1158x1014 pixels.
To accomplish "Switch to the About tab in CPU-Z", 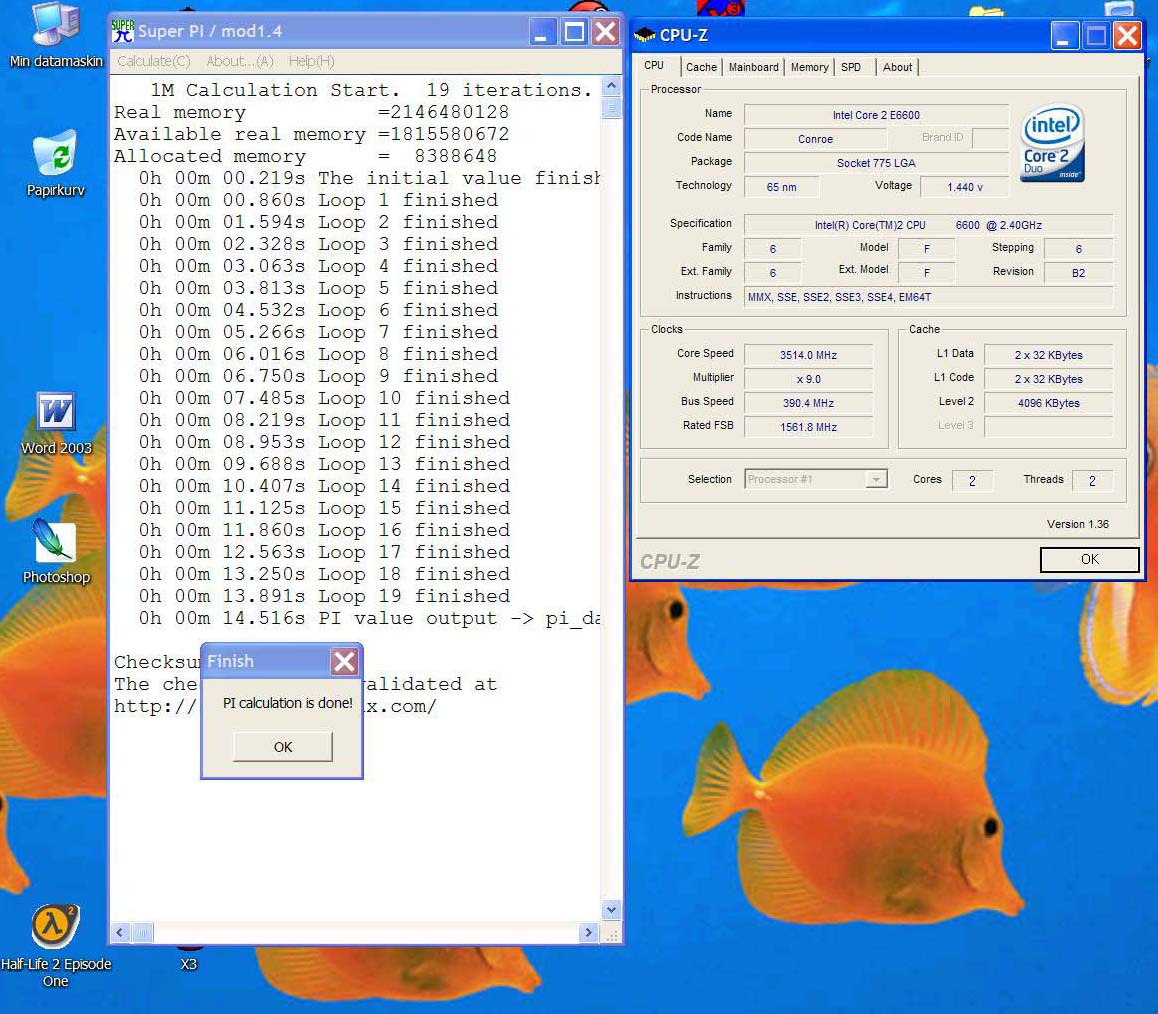I will point(897,67).
